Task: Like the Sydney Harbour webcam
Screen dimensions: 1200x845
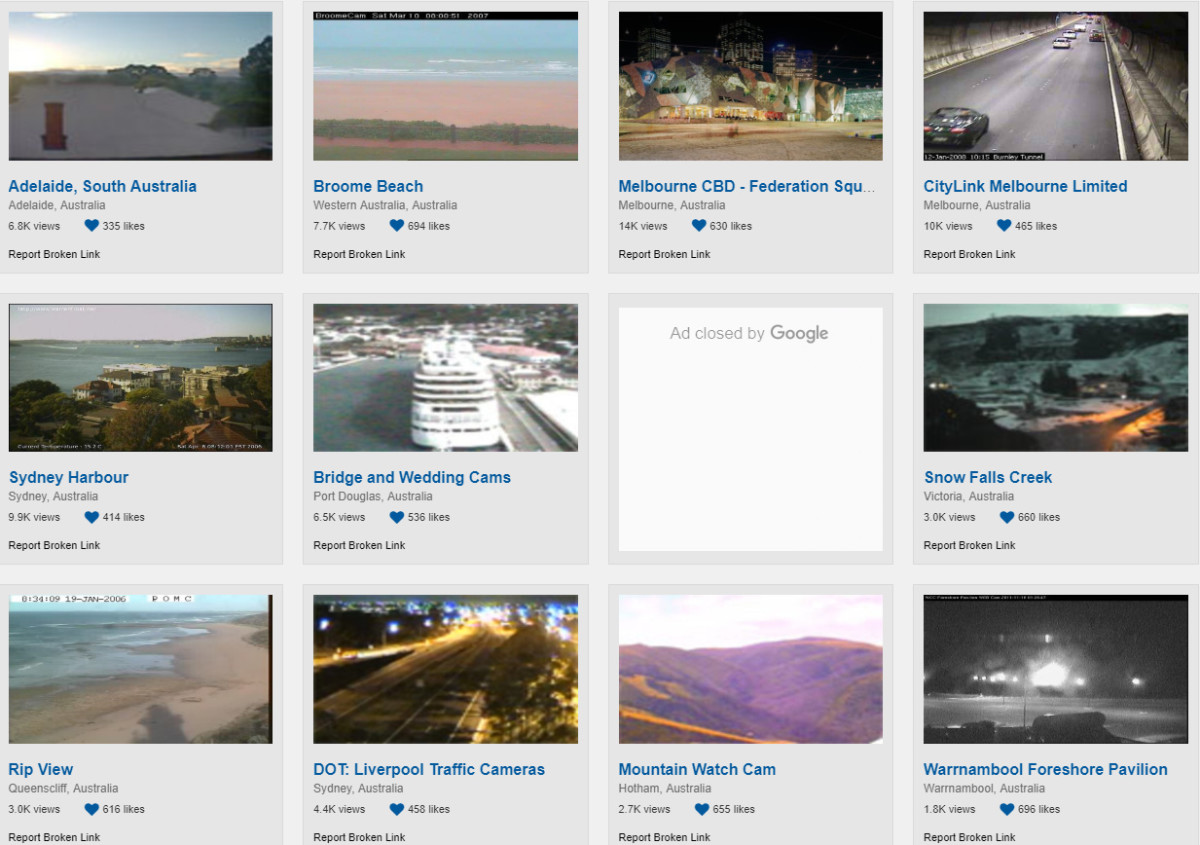Action: click(x=91, y=517)
